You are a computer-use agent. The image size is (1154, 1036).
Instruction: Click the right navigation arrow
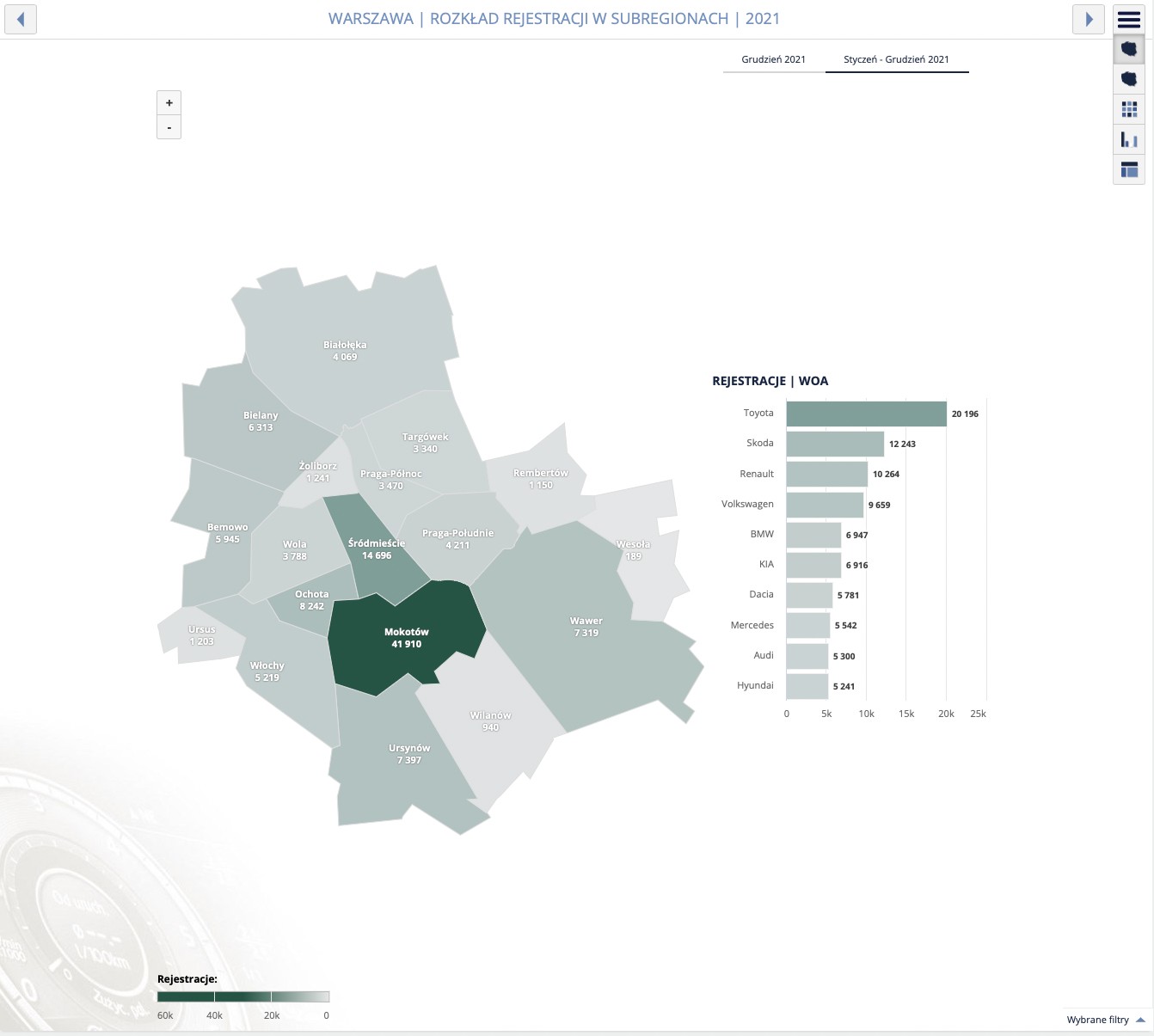point(1089,19)
